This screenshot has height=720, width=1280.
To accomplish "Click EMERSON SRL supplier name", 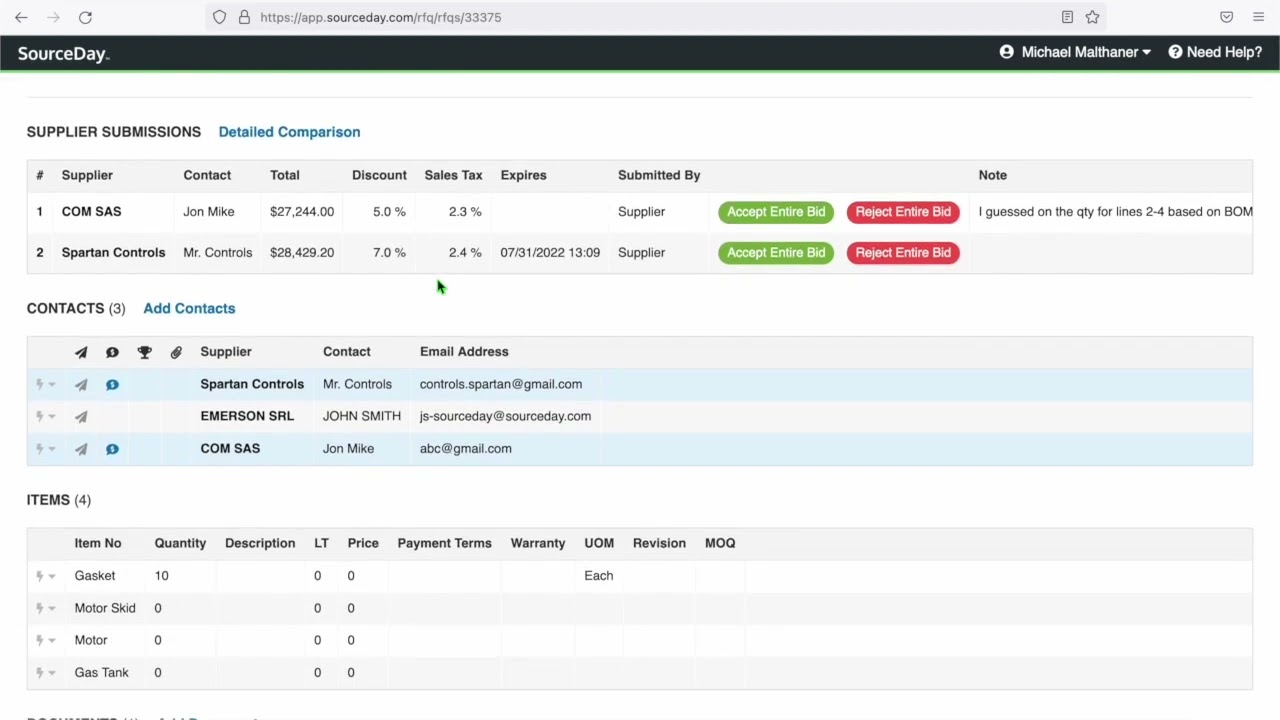I will [x=247, y=416].
